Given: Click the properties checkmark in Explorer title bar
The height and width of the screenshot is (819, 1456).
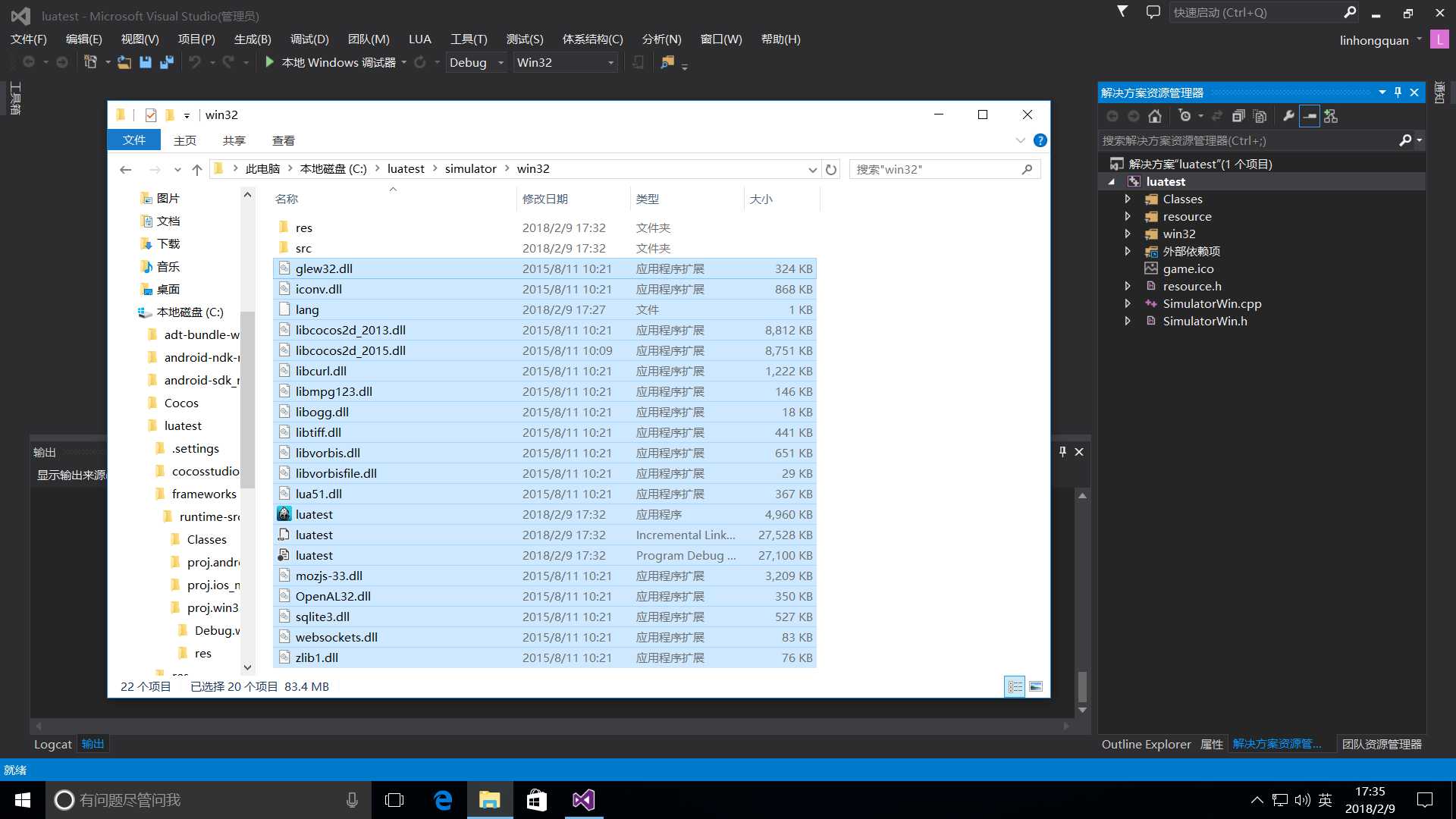Looking at the screenshot, I should click(151, 115).
